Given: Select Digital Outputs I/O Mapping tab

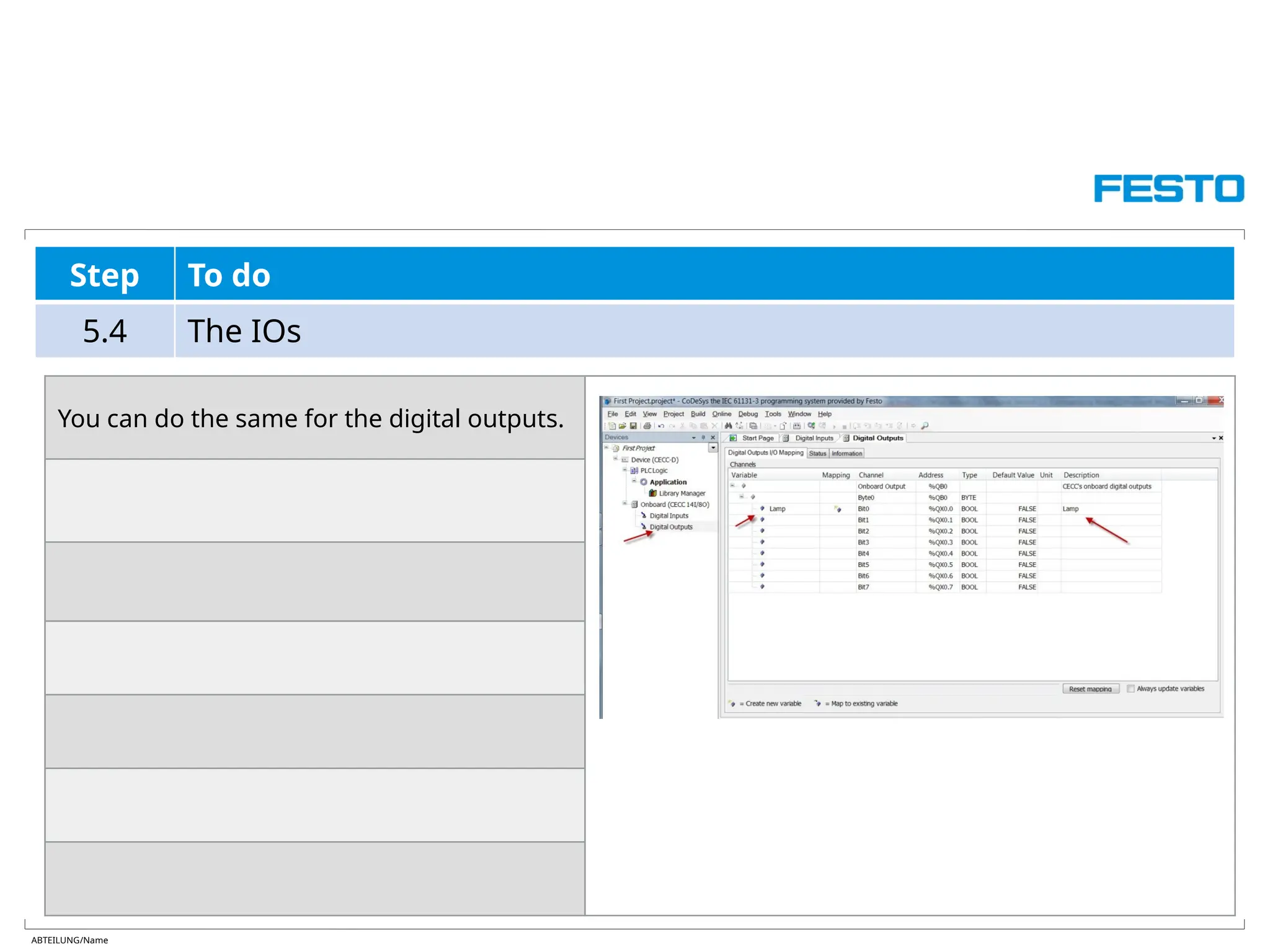Looking at the screenshot, I should [766, 453].
